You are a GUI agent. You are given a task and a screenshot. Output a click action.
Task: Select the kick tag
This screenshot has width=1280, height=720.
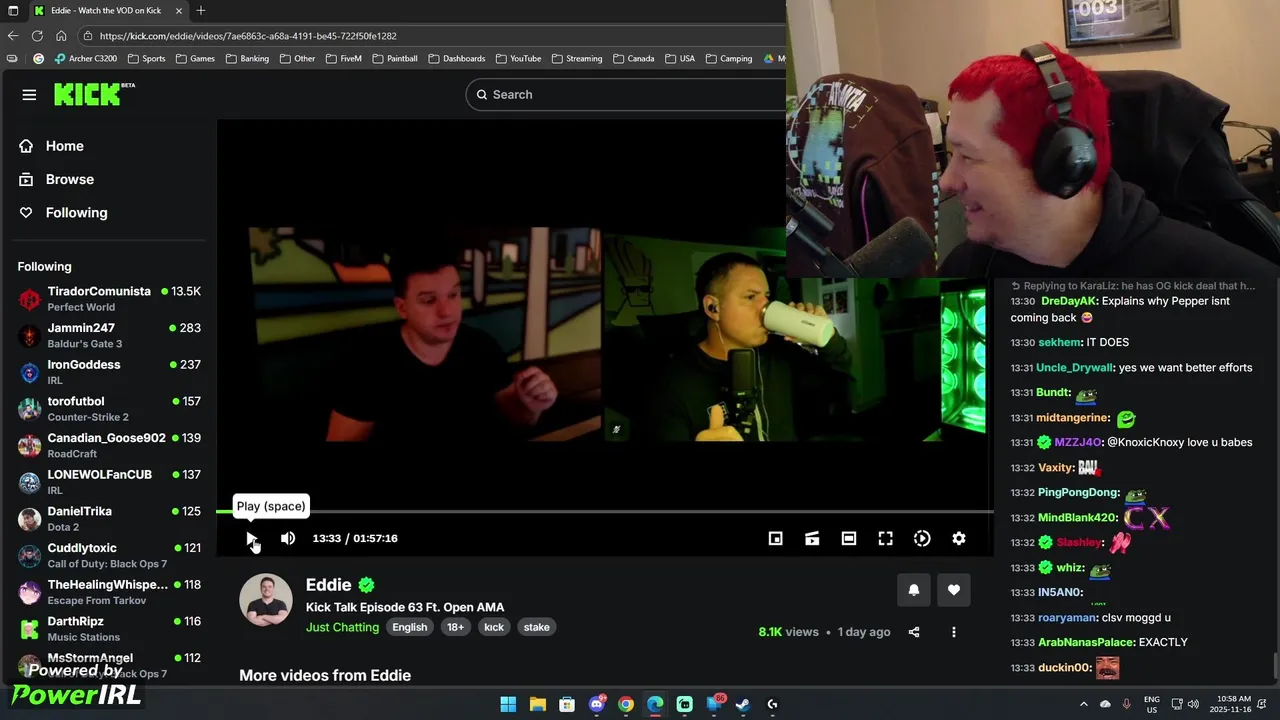click(x=494, y=627)
